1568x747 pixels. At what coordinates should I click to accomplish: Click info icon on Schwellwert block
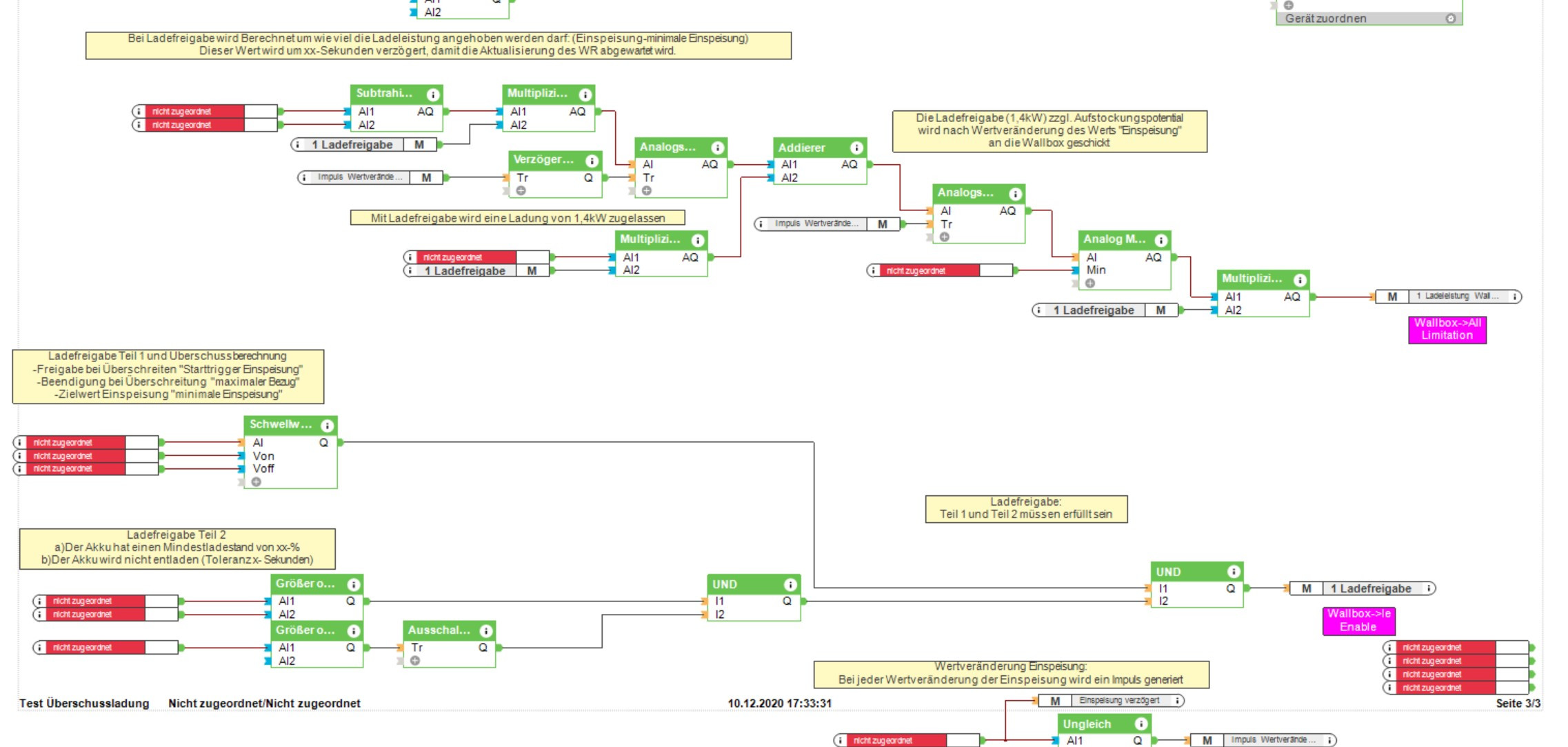(327, 426)
